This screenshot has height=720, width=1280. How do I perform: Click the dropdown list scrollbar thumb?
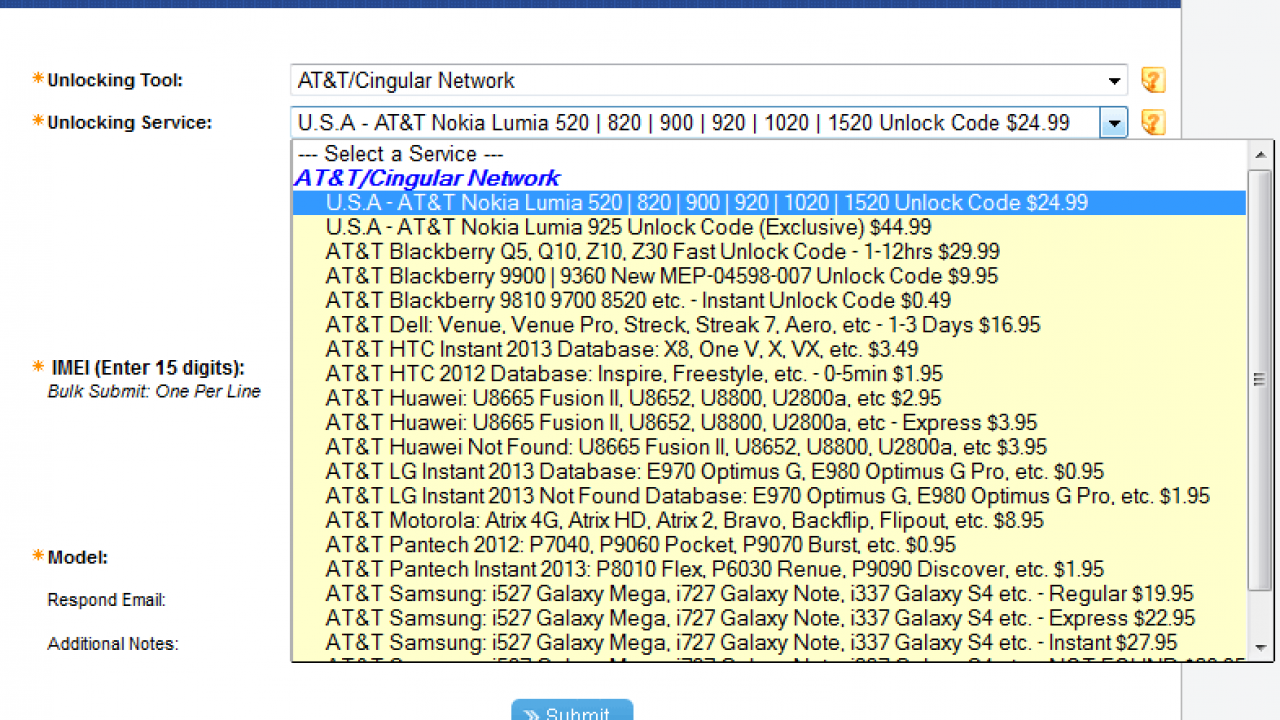1260,379
